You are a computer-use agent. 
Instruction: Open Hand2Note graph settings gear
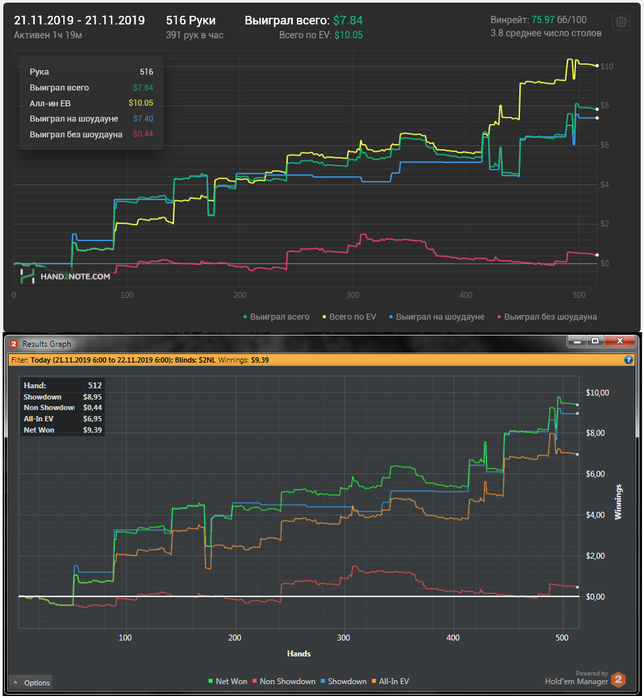[x=621, y=21]
